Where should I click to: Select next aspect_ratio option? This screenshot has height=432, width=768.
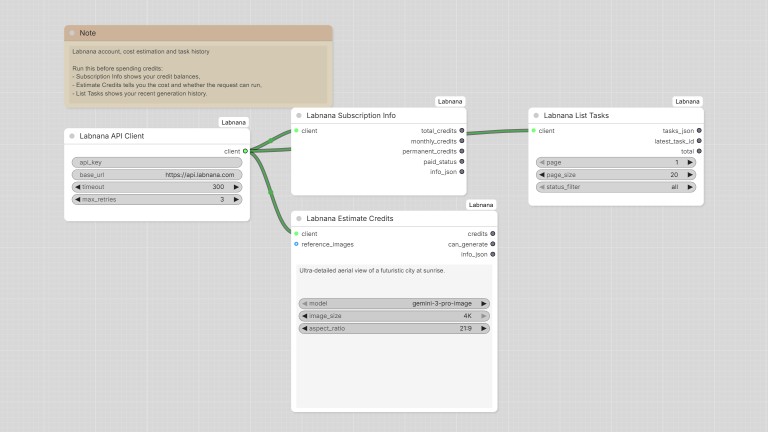pyautogui.click(x=484, y=329)
